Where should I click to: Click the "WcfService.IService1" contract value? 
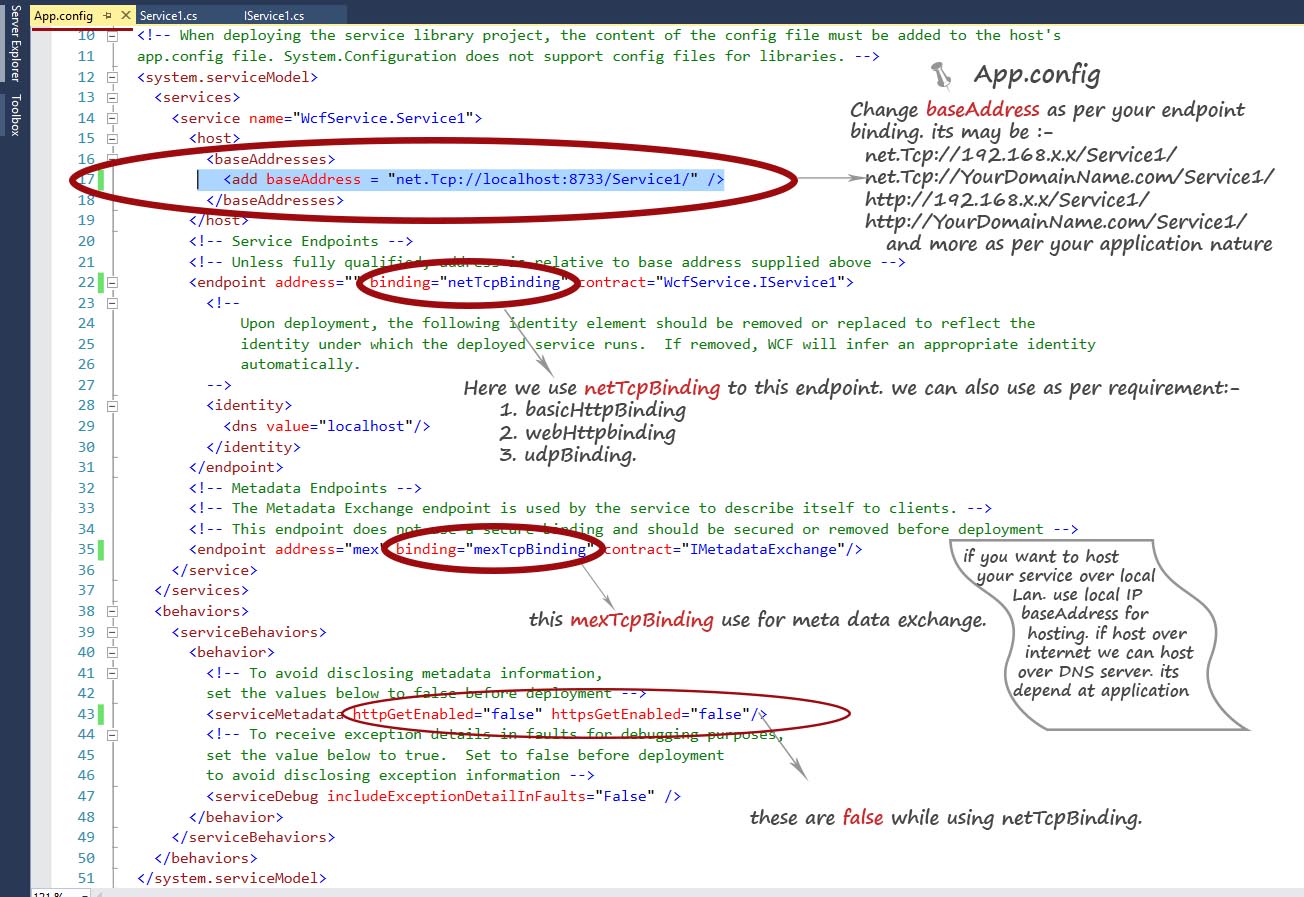[x=750, y=282]
